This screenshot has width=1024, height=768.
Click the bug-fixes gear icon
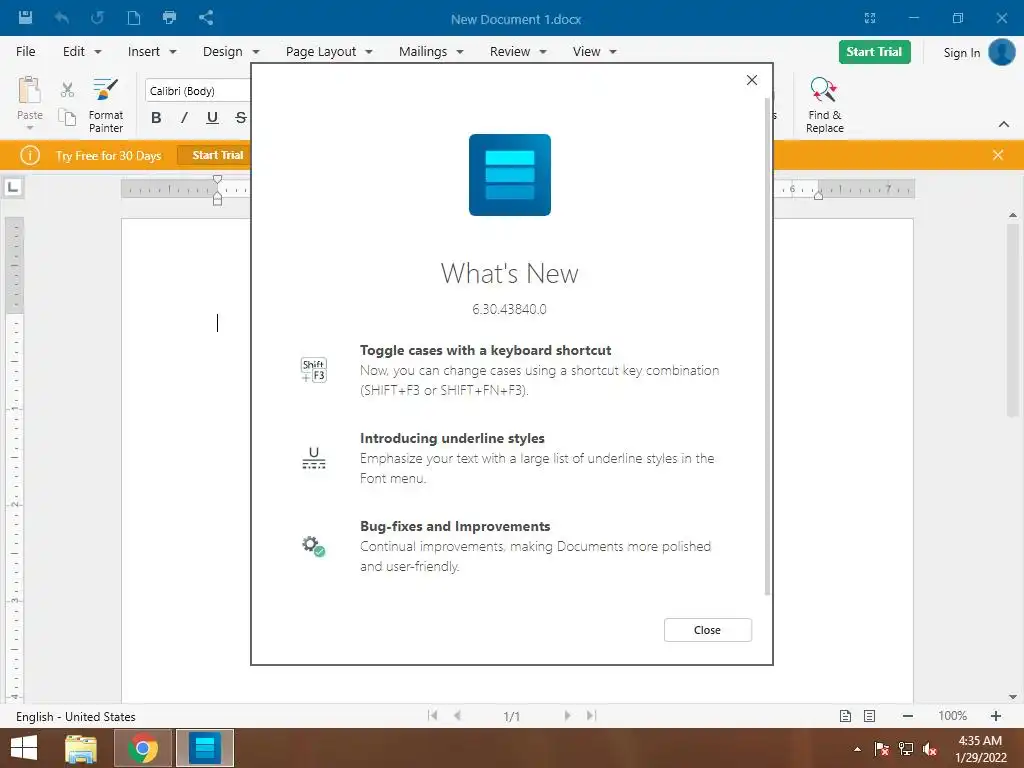point(313,546)
